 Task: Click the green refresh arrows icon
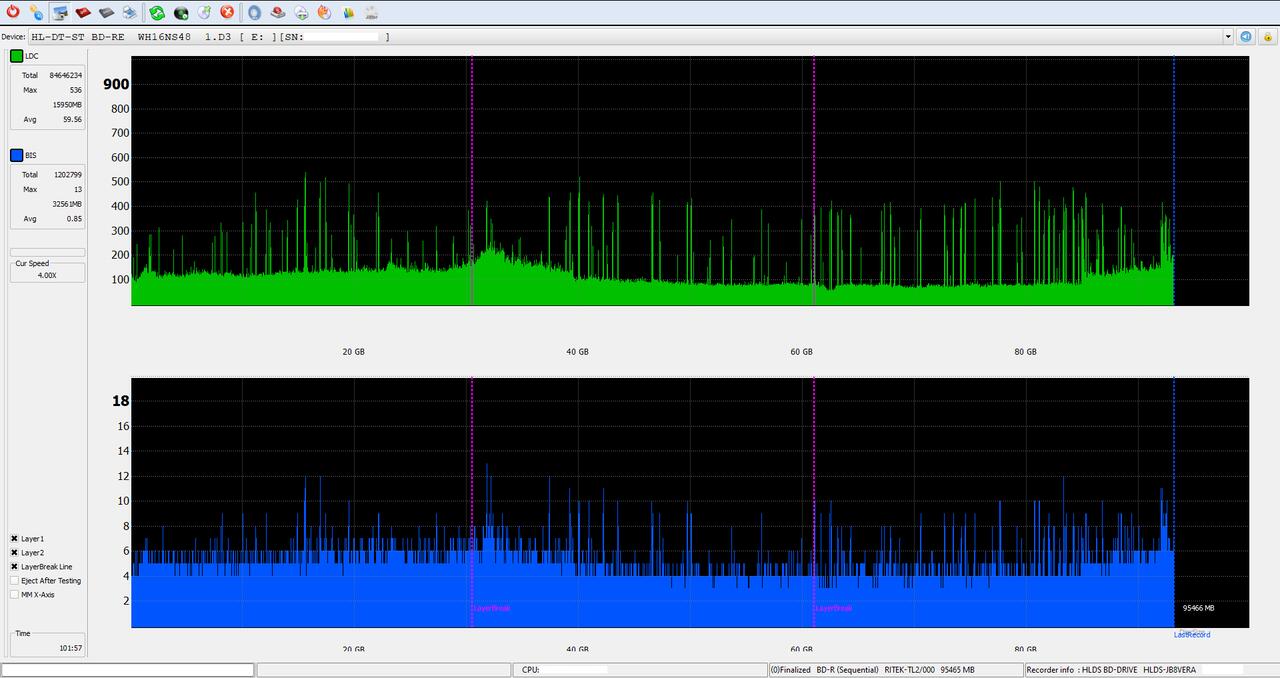coord(157,12)
